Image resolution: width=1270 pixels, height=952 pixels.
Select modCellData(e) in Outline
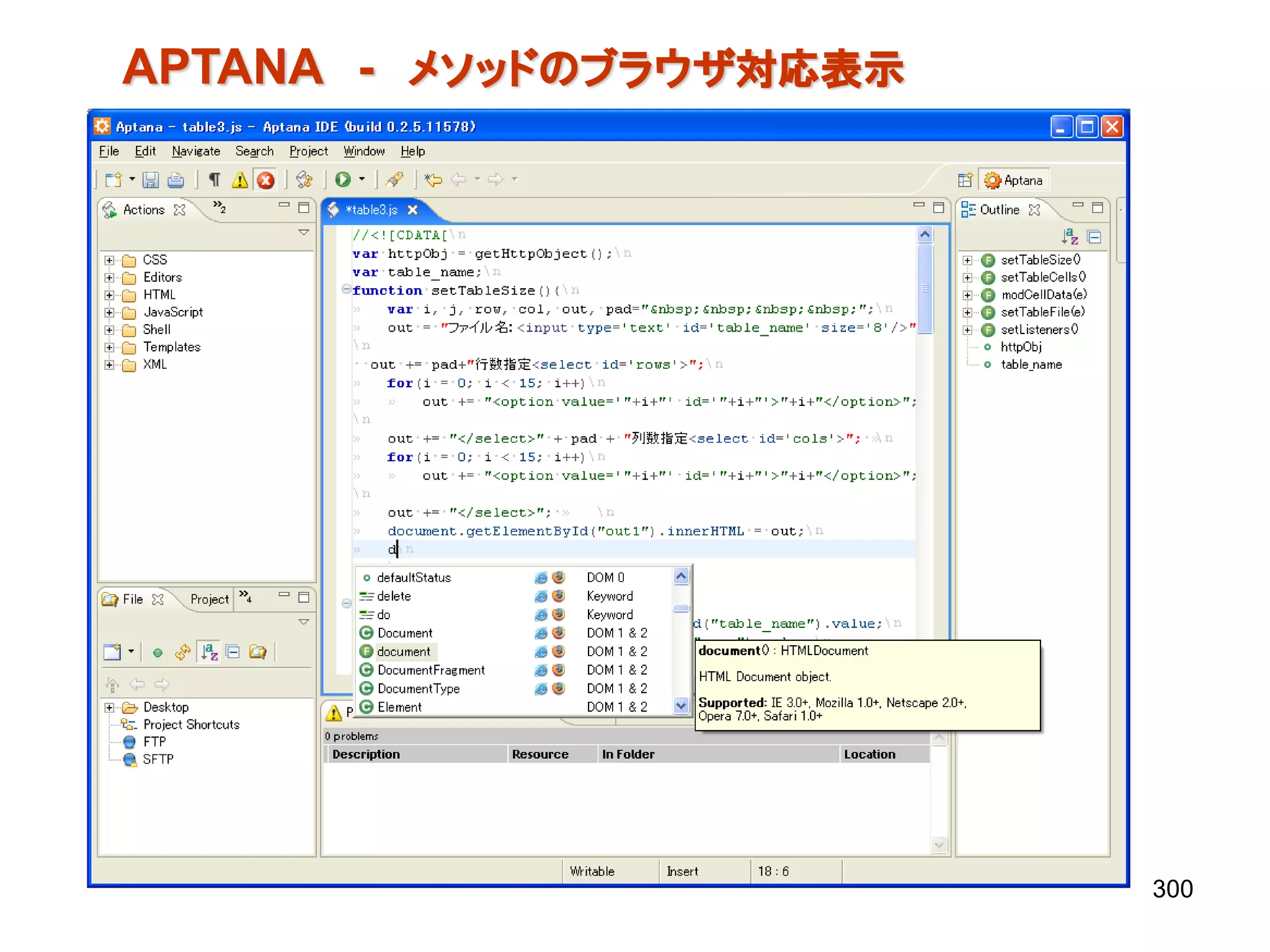[1044, 294]
